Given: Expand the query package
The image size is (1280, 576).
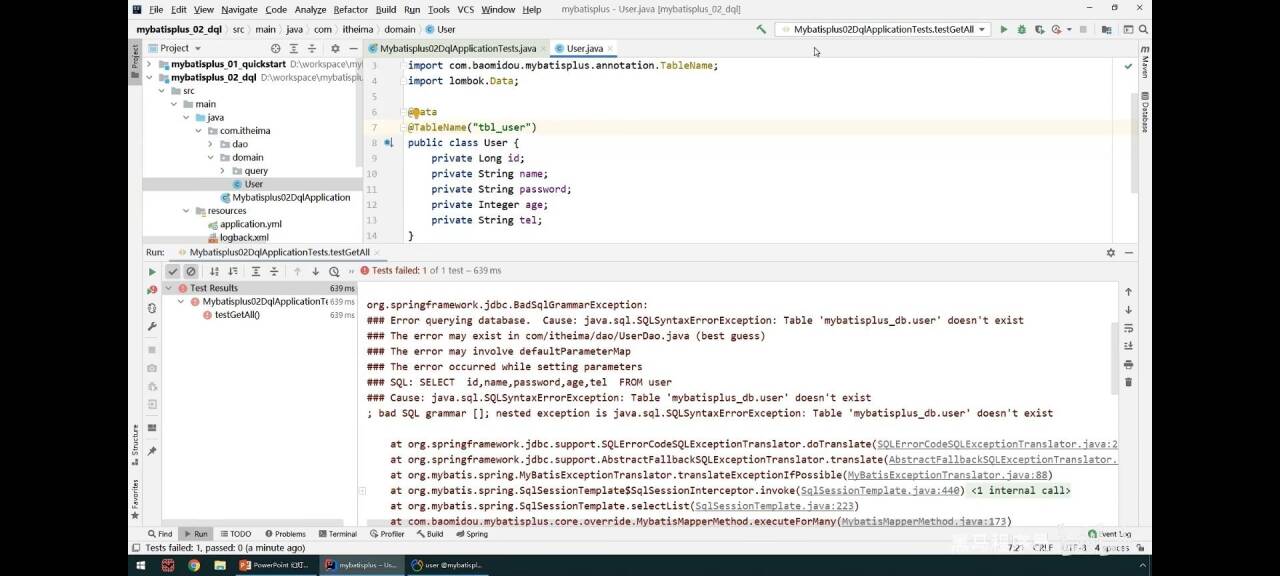Looking at the screenshot, I should click(223, 171).
